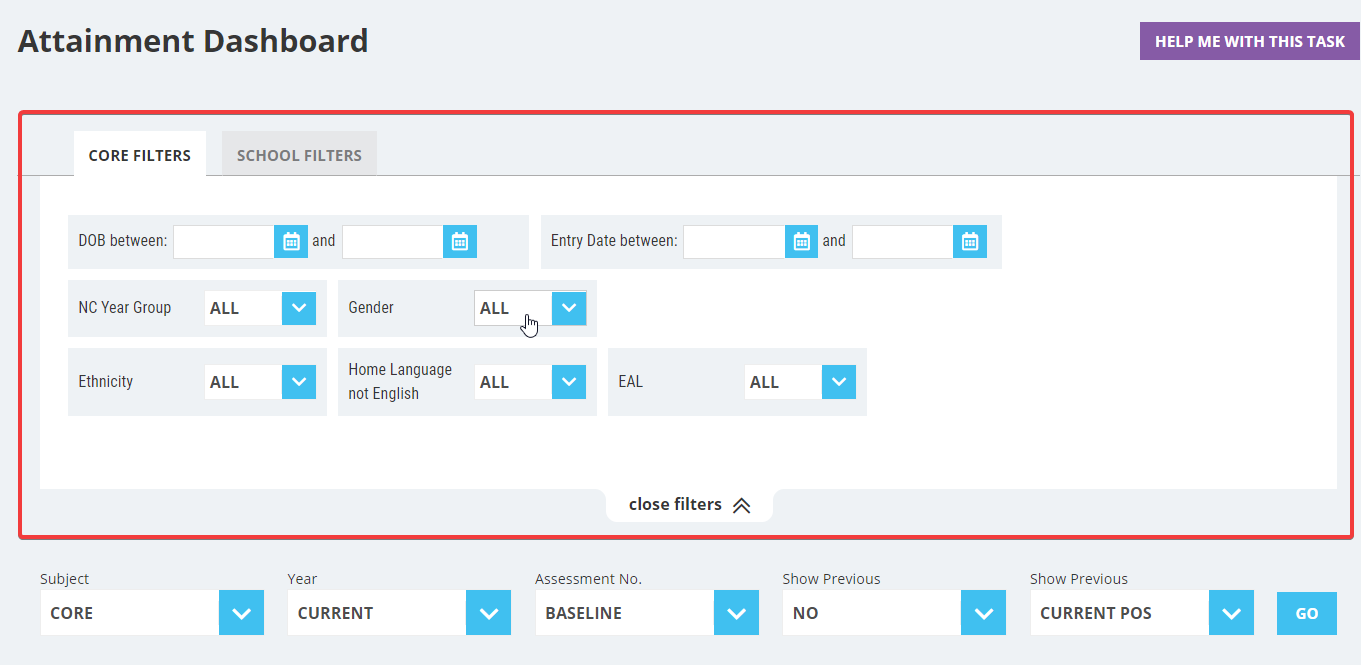Screen dimensions: 1361x665
Task: Open the calendar for first DOB date
Action: tap(291, 241)
